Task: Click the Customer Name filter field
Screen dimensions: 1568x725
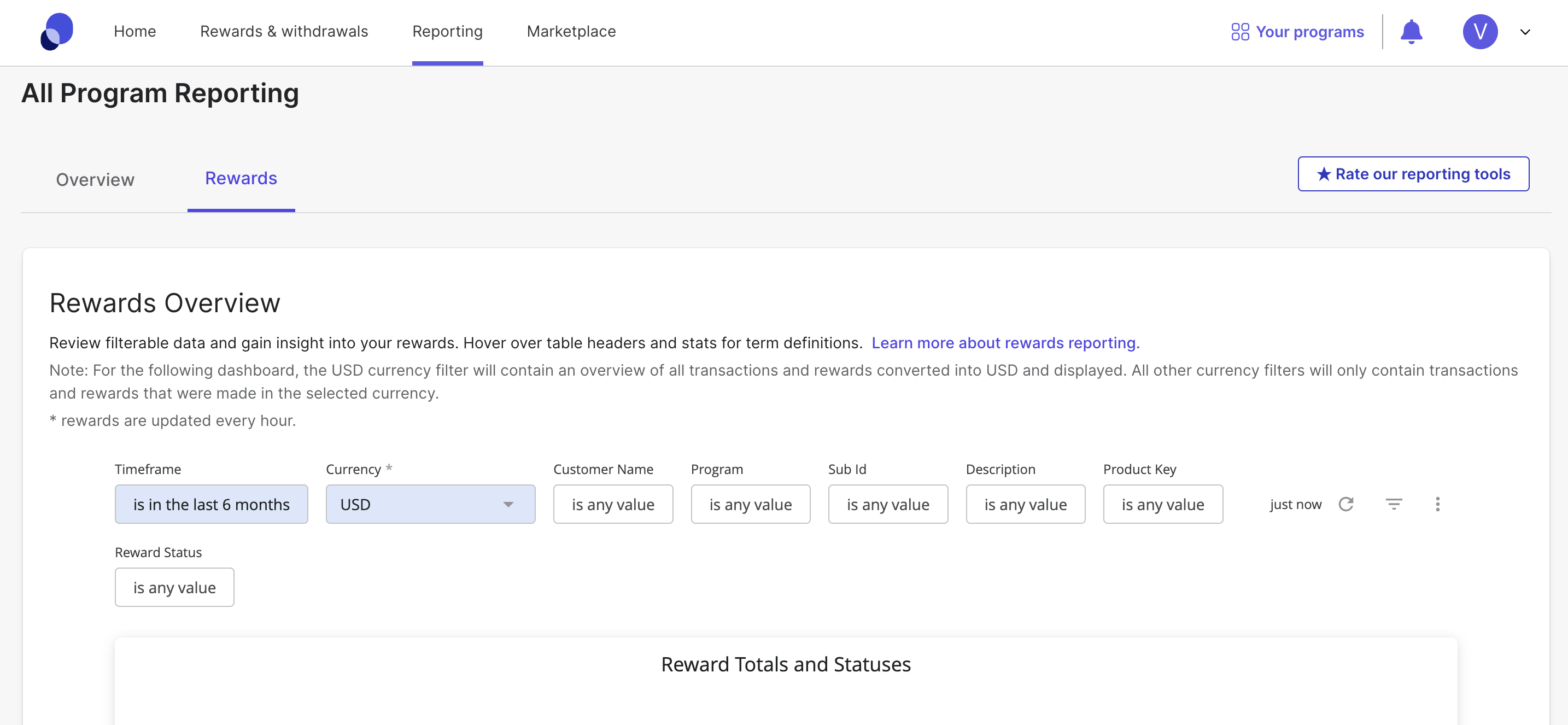Action: pos(612,504)
